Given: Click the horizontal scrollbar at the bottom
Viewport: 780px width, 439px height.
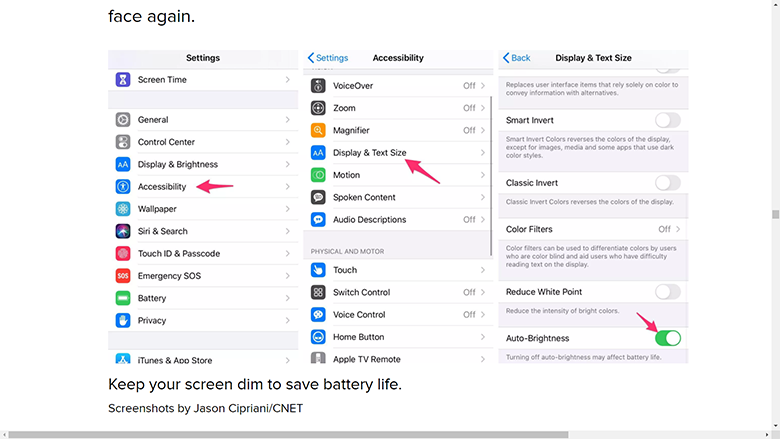Looking at the screenshot, I should tap(288, 435).
